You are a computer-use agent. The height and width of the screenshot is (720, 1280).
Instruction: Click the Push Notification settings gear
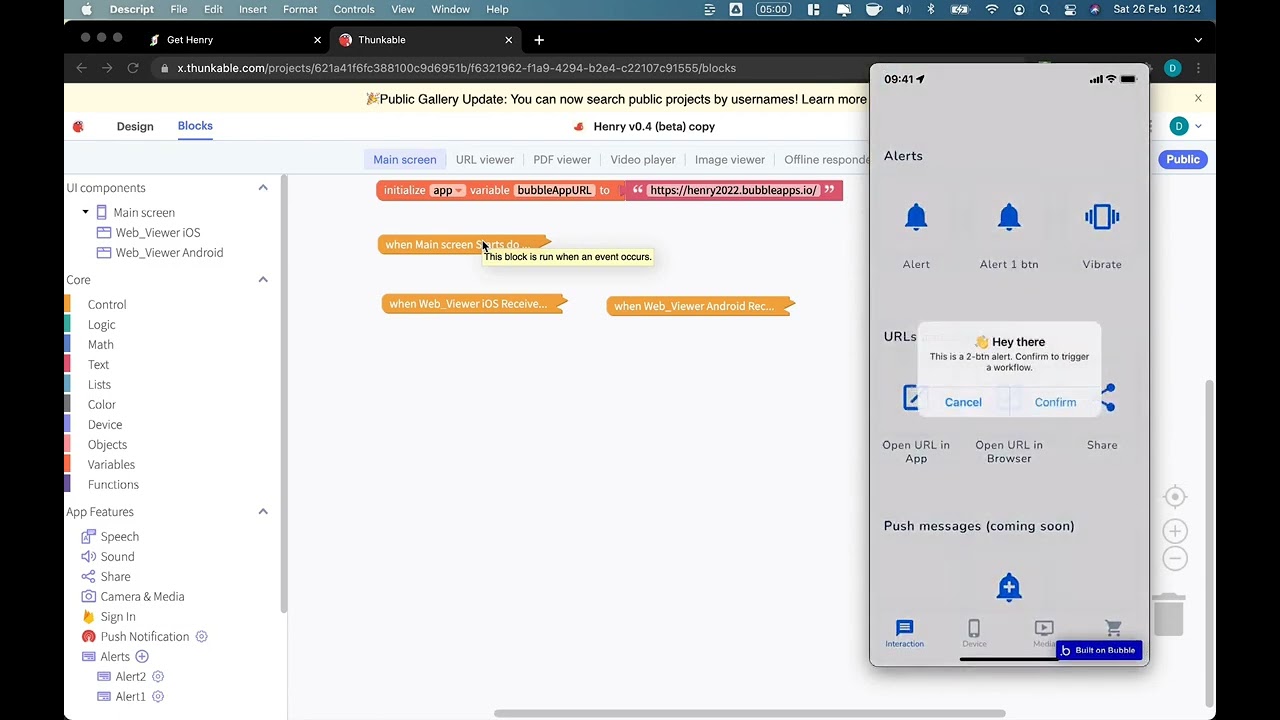201,636
